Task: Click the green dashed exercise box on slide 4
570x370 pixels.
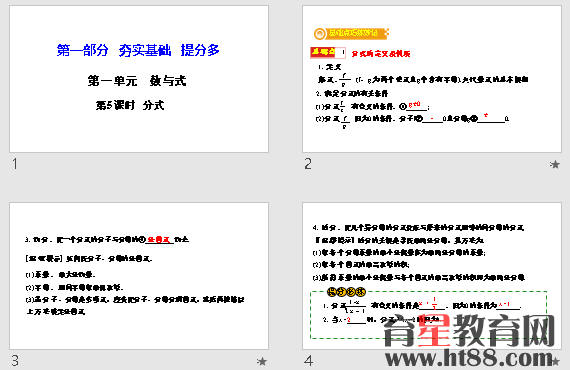Action: point(429,315)
